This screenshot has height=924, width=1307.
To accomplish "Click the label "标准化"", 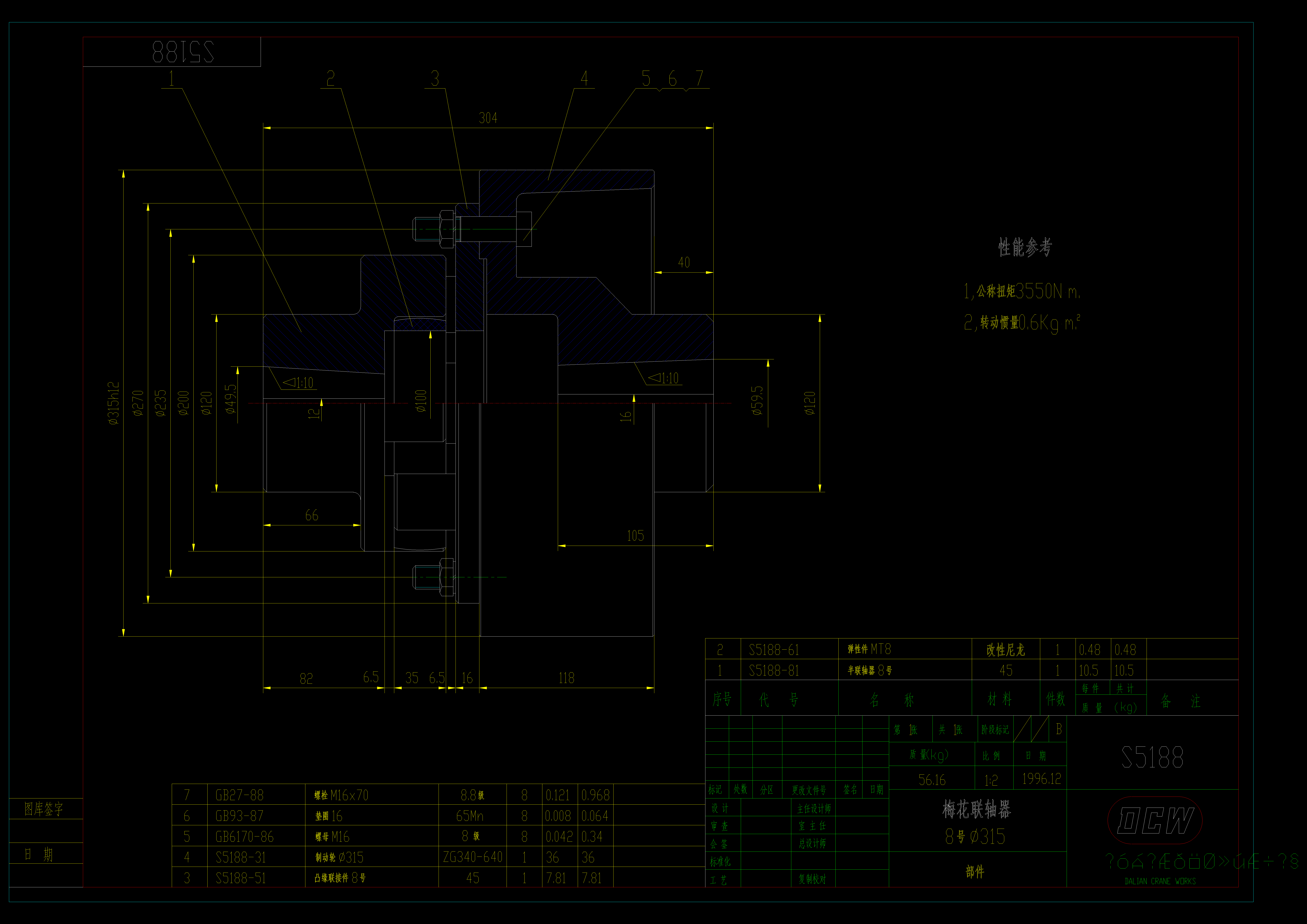I will click(x=720, y=862).
